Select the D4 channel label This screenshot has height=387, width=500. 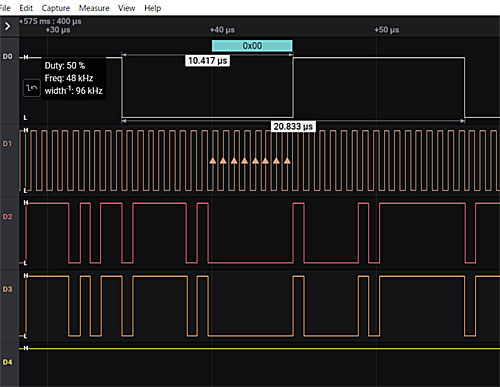tap(7, 362)
